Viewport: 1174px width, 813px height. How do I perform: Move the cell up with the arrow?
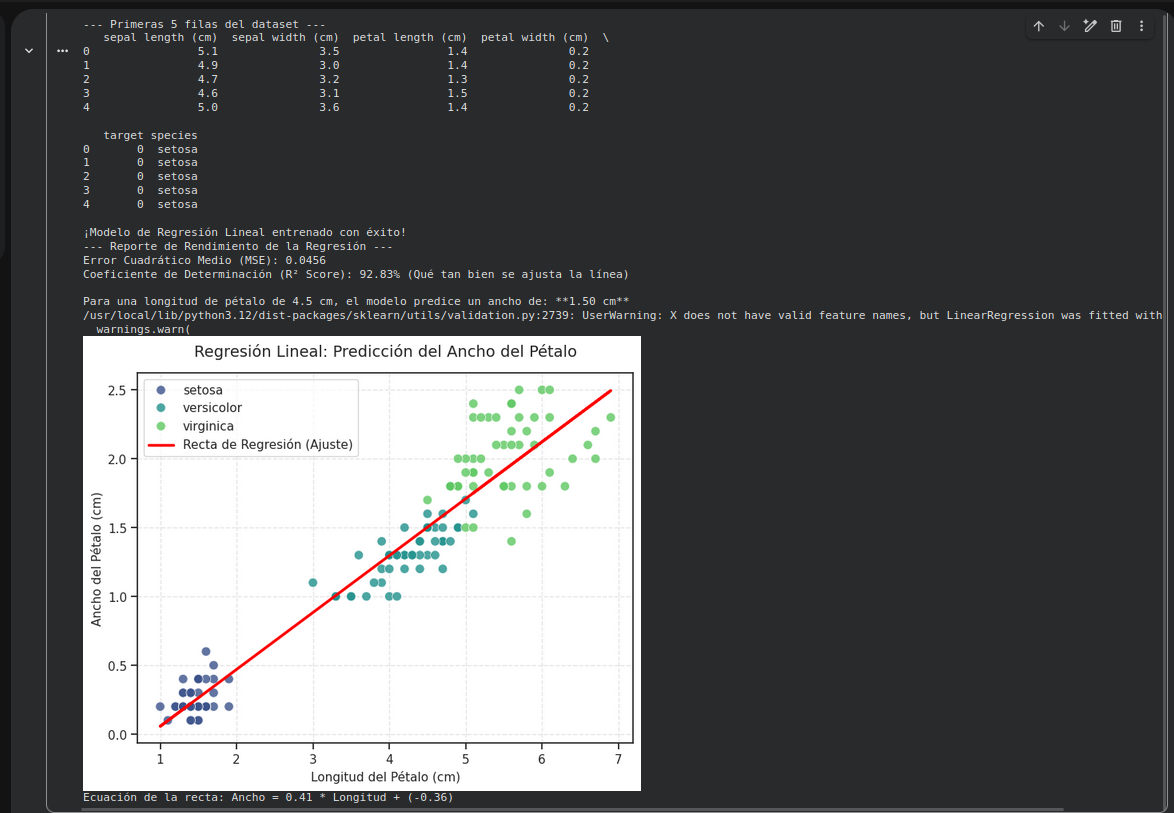(x=1038, y=26)
